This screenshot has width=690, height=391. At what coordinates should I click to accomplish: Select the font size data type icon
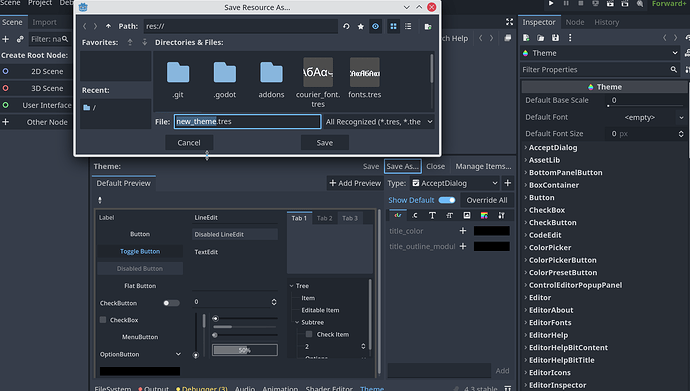449,215
